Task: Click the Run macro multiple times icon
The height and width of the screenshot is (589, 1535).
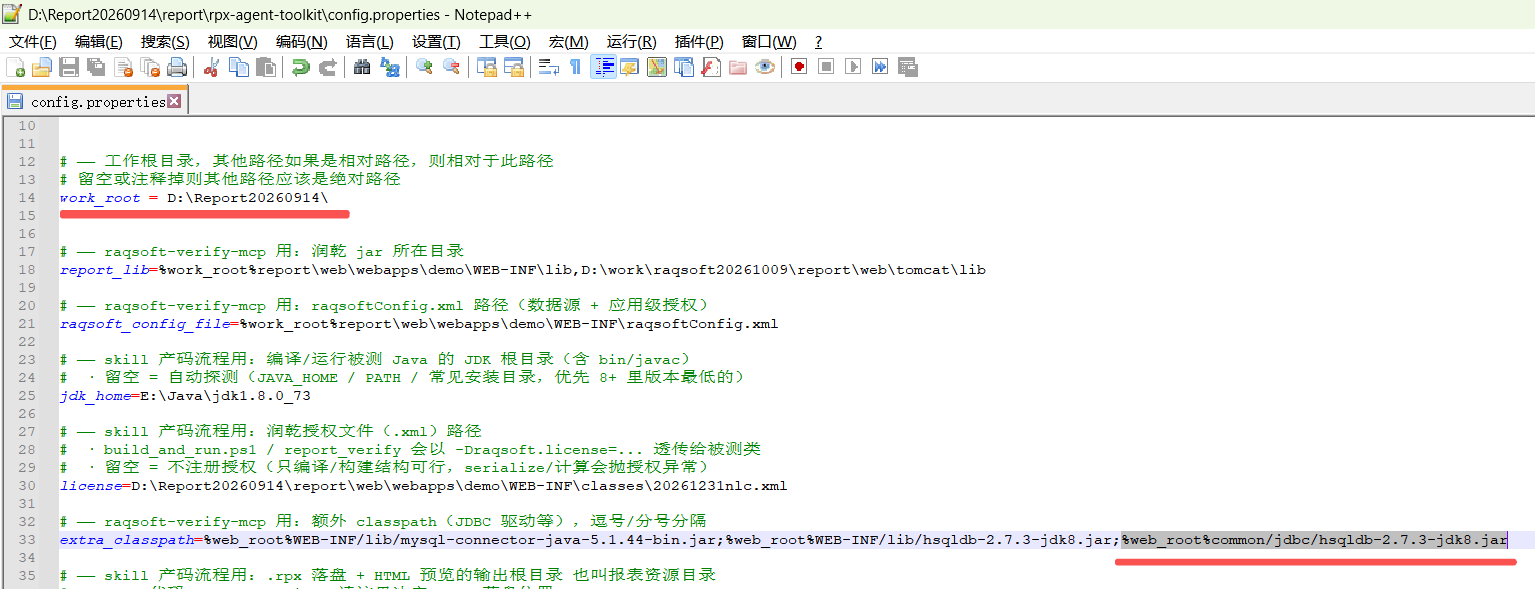Action: tap(880, 67)
